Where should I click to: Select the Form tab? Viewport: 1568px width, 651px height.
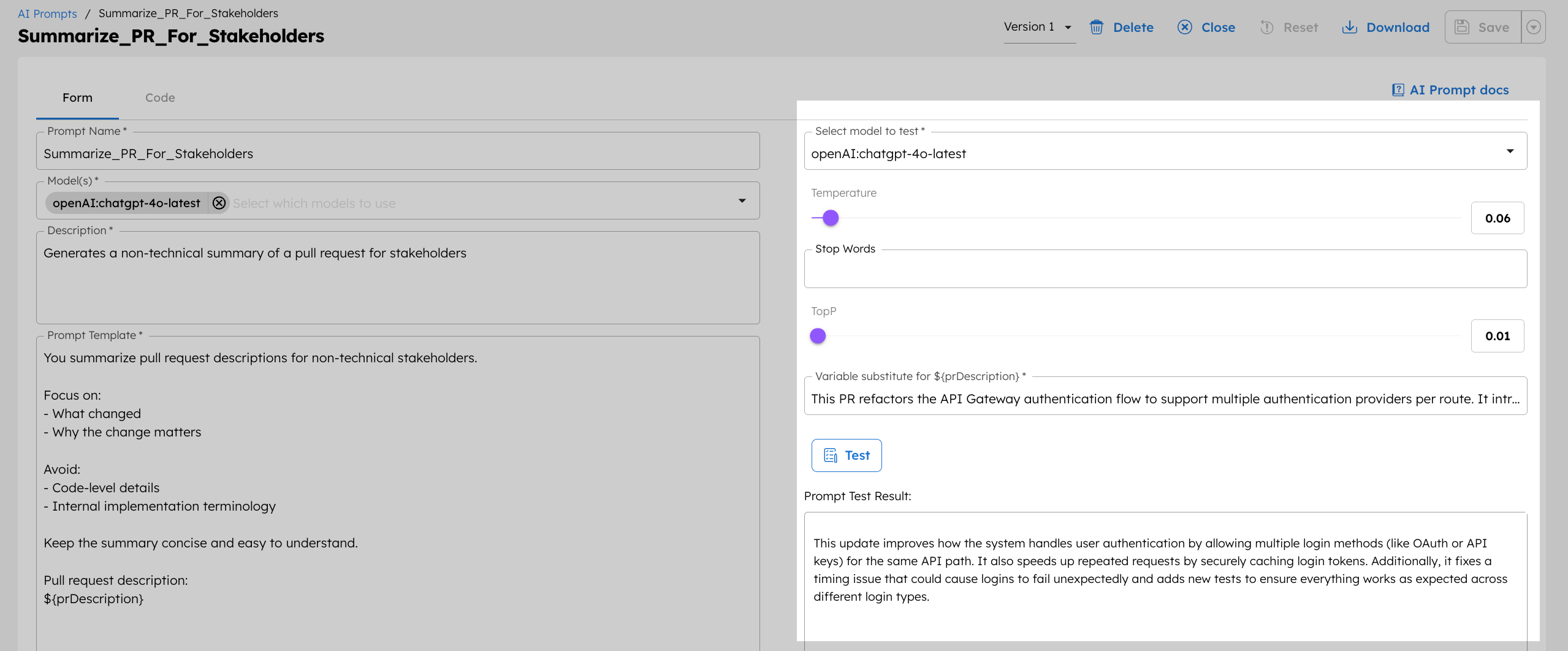tap(77, 97)
